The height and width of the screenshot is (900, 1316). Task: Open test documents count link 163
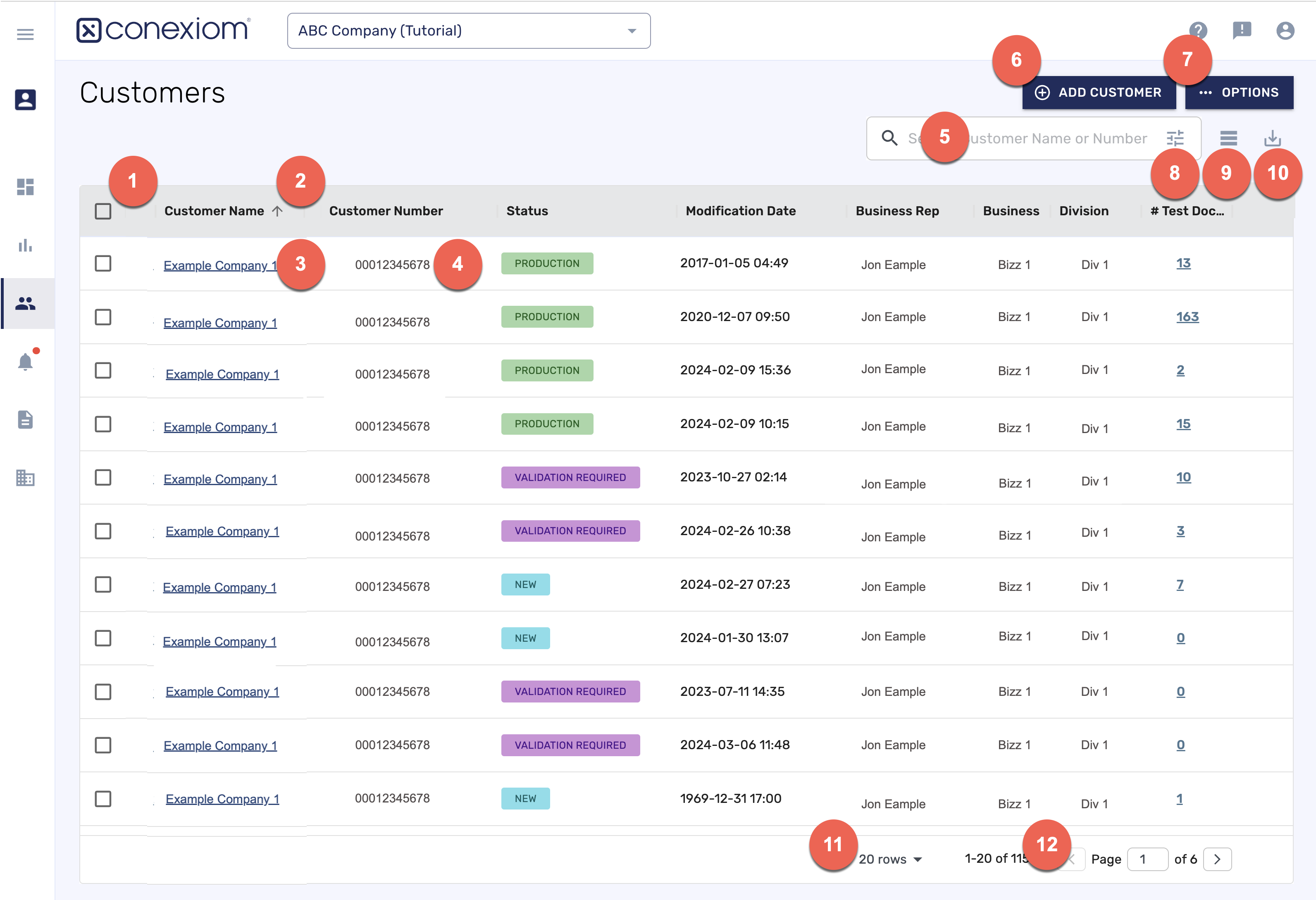tap(1187, 317)
